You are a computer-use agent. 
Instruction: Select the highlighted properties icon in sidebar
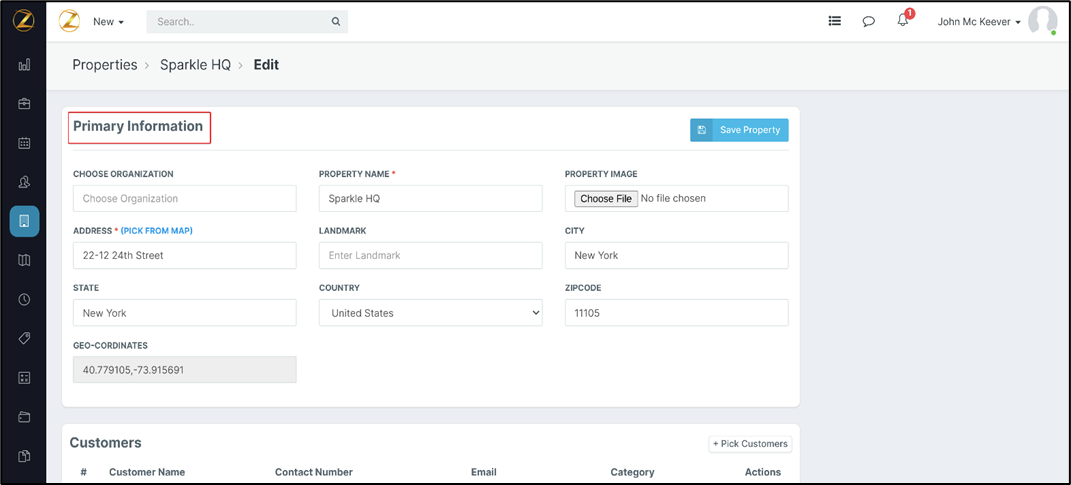pyautogui.click(x=24, y=221)
